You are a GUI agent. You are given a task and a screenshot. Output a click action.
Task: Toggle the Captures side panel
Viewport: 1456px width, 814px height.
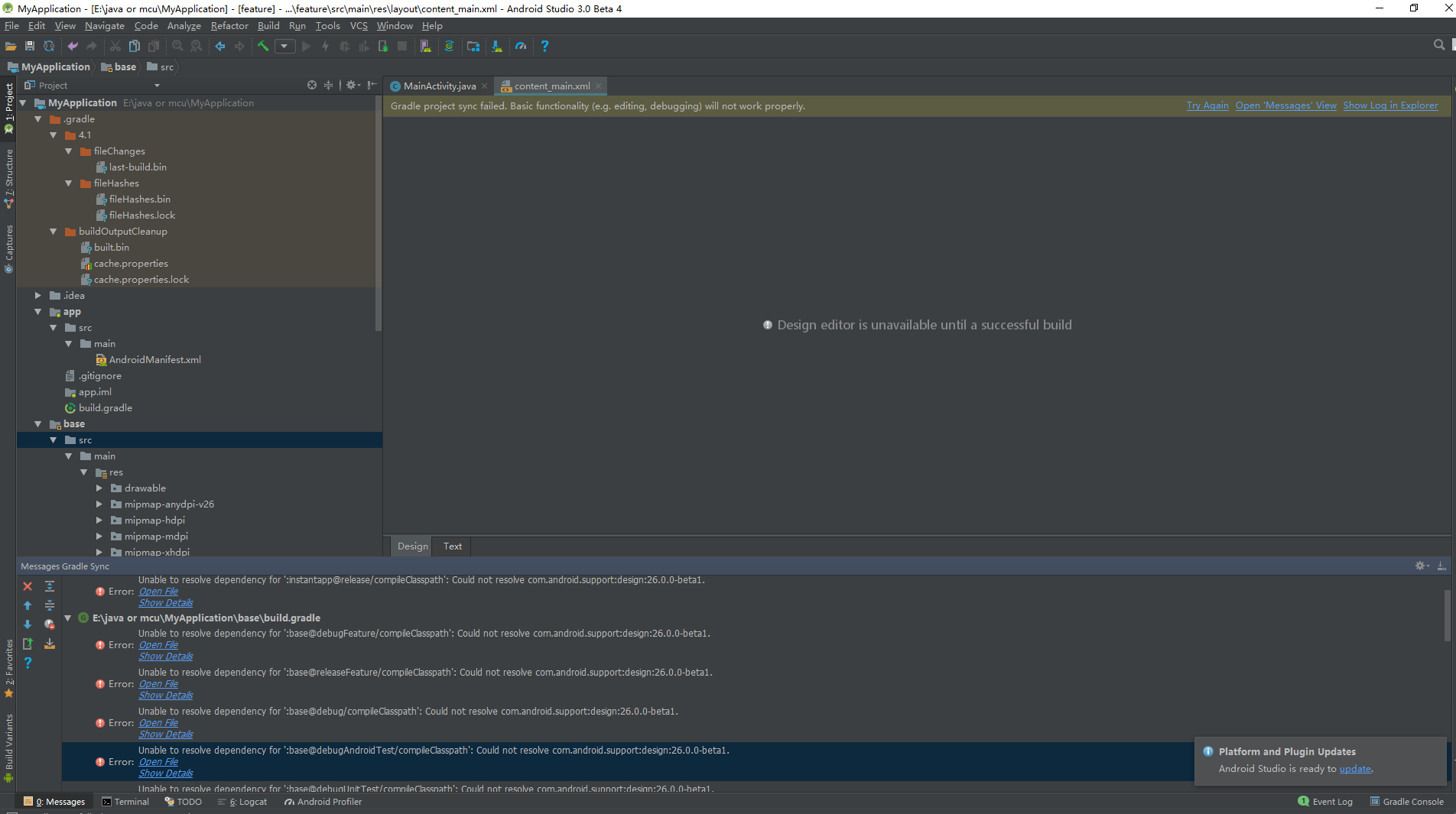coord(8,248)
